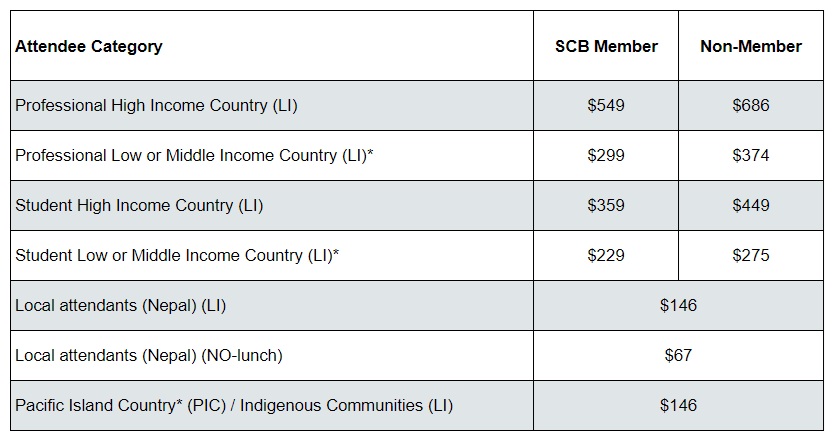This screenshot has height=444, width=835.
Task: Select Student High Income Country row label
Action: tap(139, 205)
